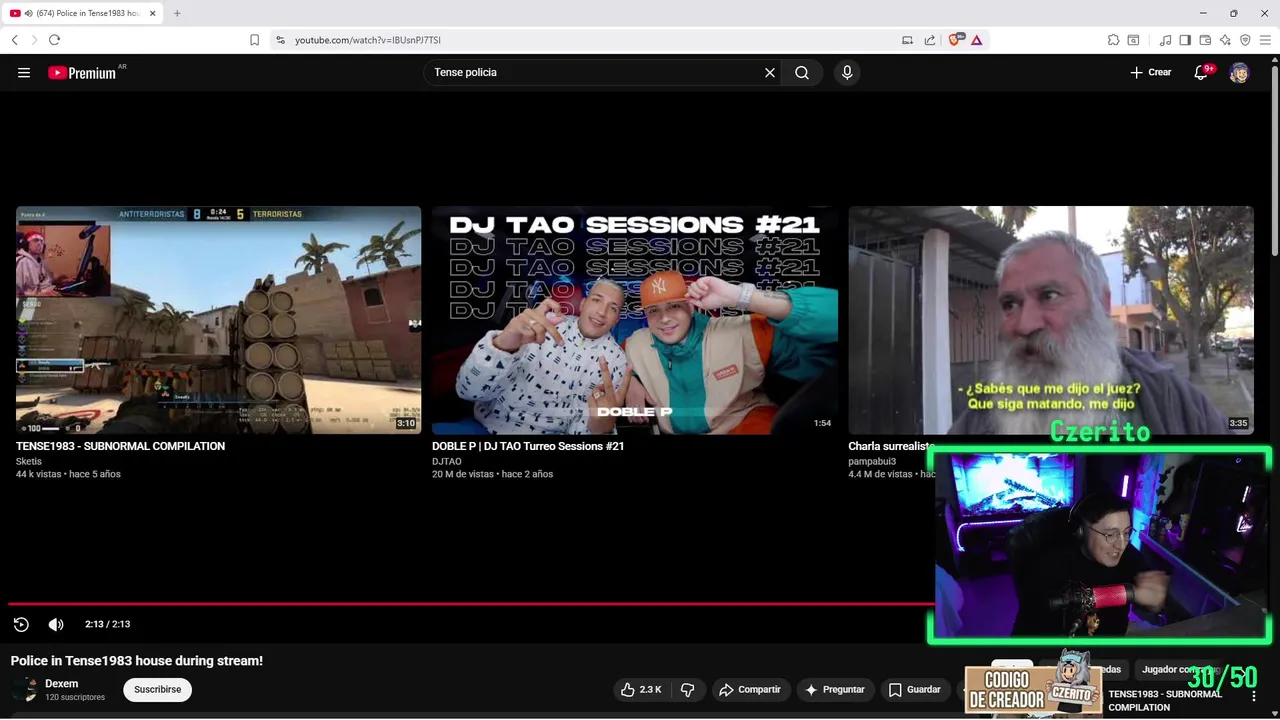Open browser extensions puzzle icon

tap(1113, 40)
